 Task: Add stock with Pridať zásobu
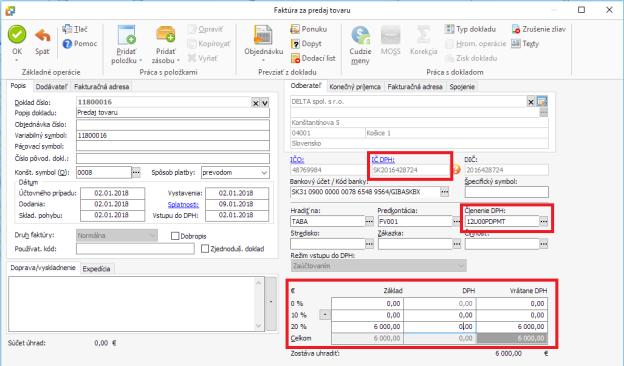point(166,44)
